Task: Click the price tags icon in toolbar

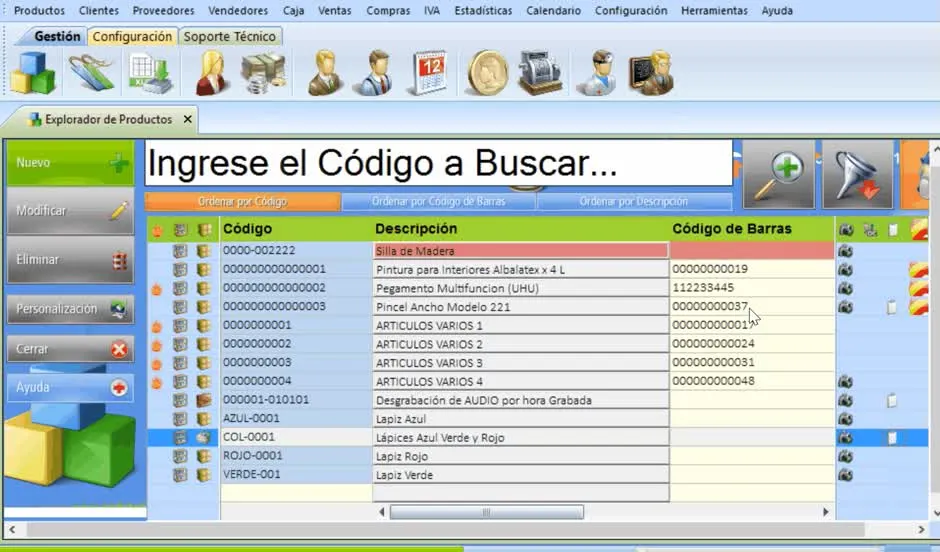Action: pyautogui.click(x=91, y=73)
